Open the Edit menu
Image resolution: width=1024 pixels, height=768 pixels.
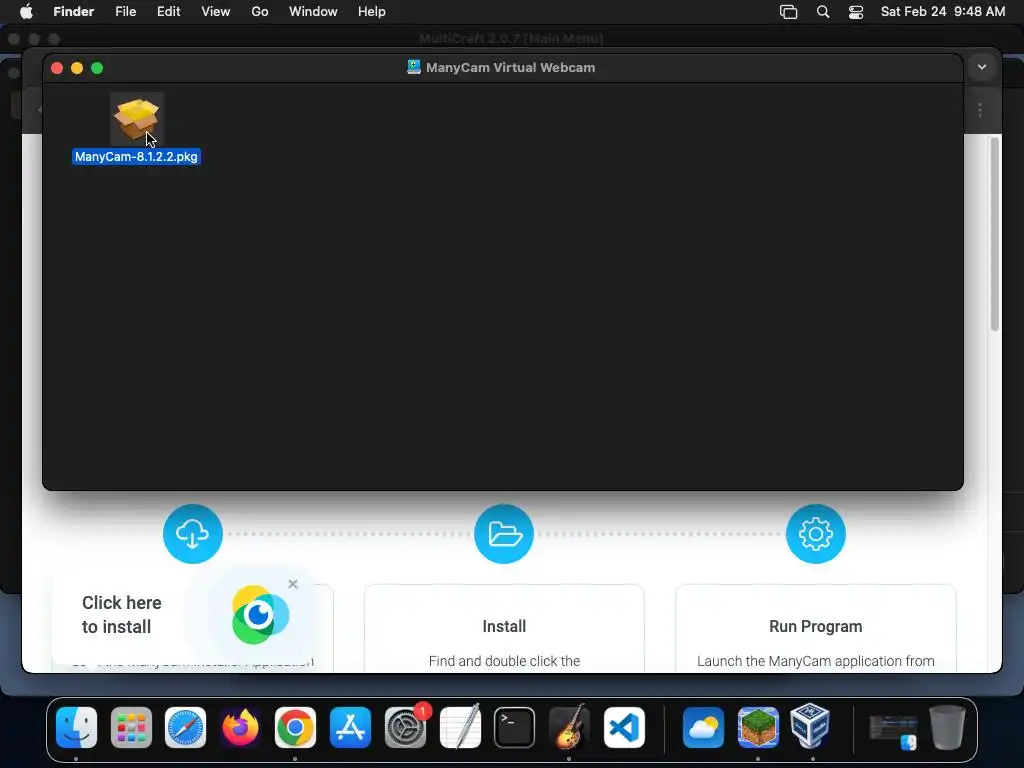pyautogui.click(x=168, y=12)
